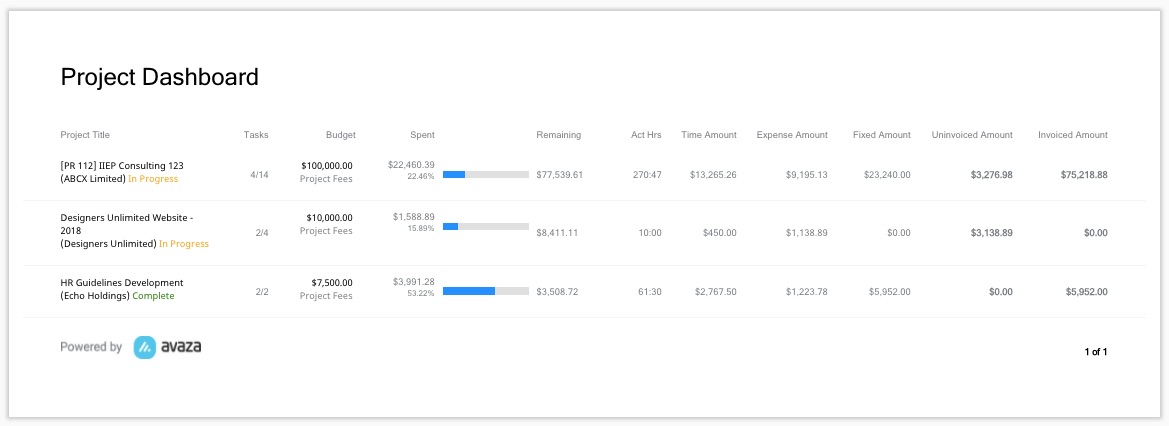Click the Project Title column header

coord(85,135)
